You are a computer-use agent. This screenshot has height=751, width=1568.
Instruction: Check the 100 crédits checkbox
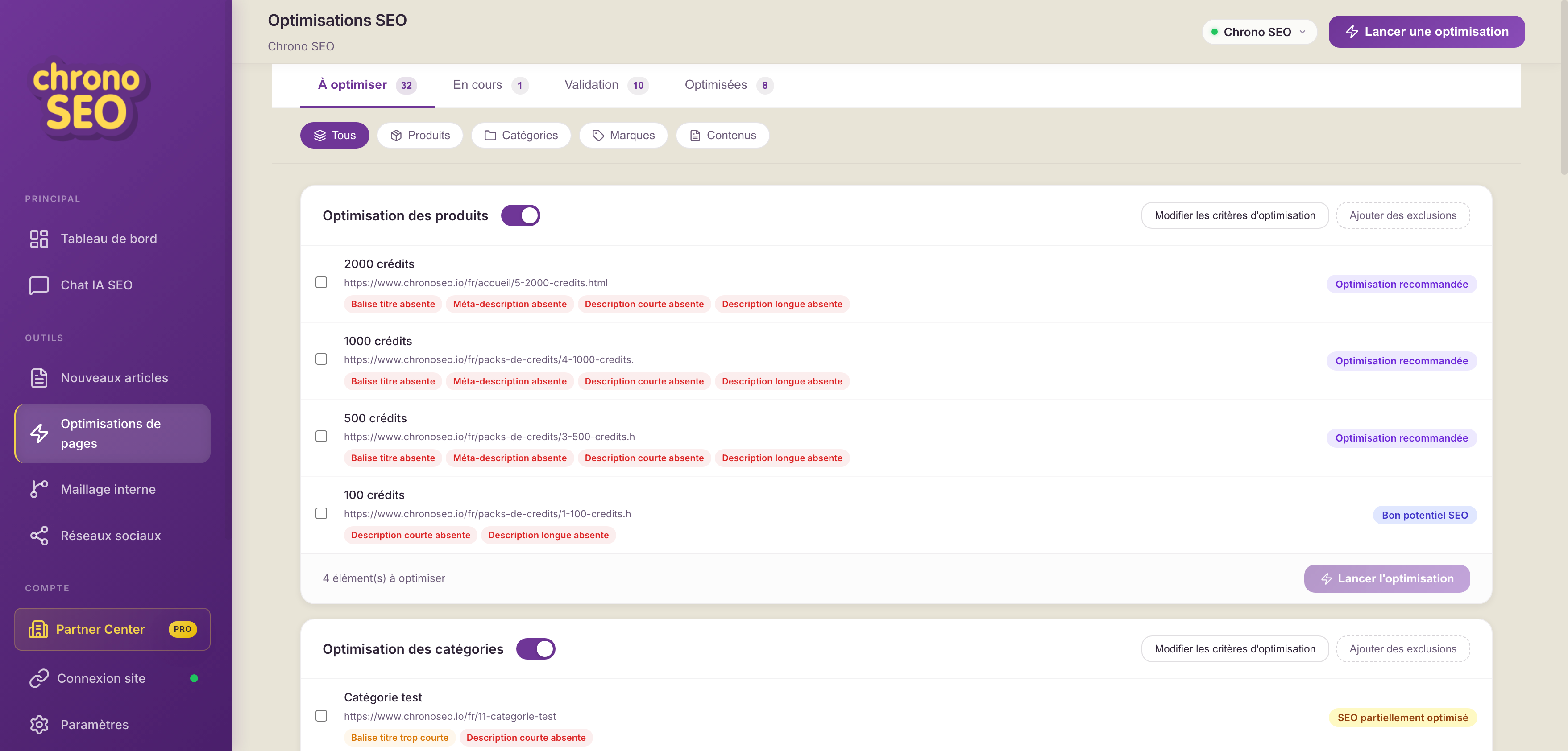[x=321, y=514]
